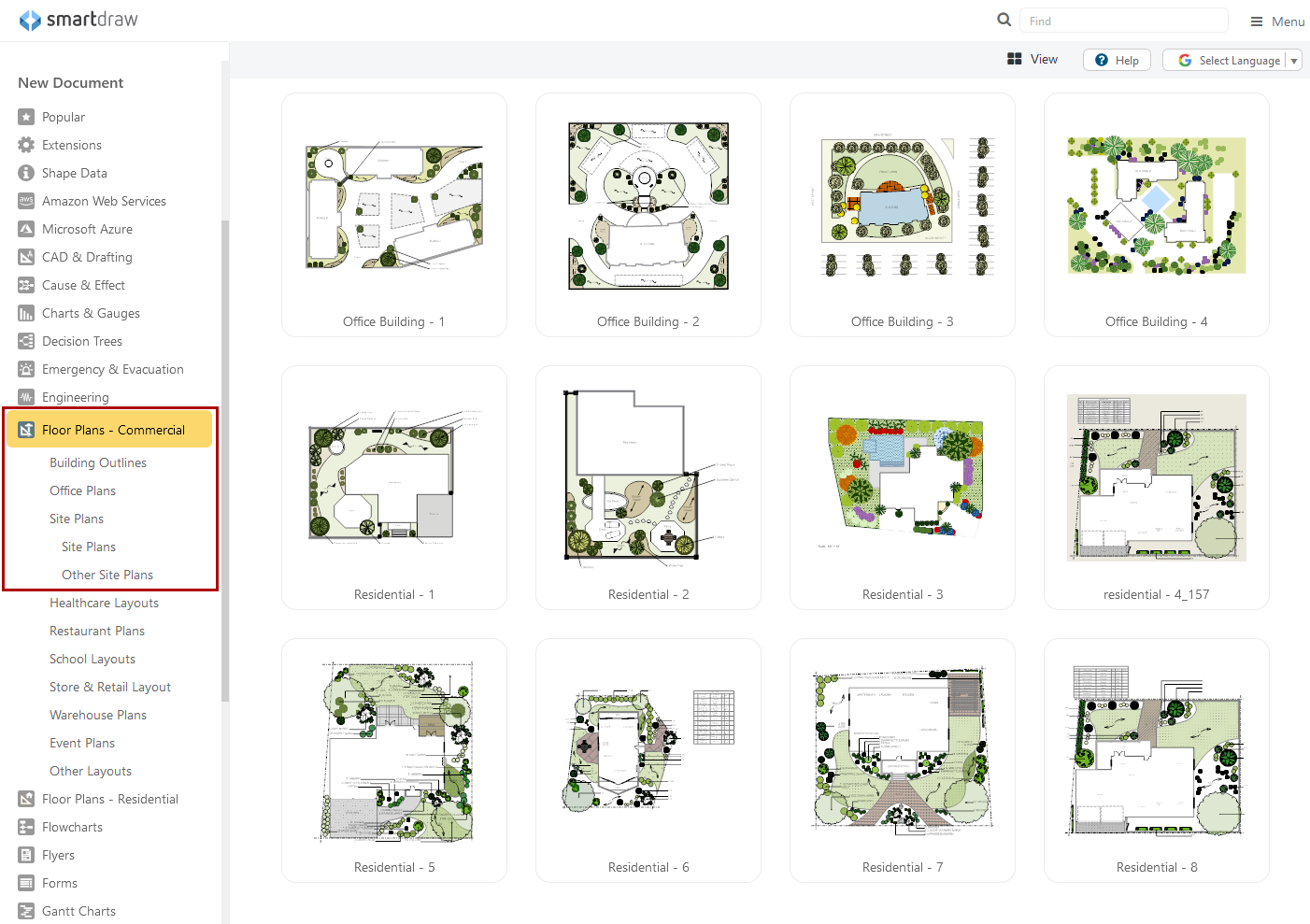1310x924 pixels.
Task: Click the Extensions gear icon
Action: (x=26, y=145)
